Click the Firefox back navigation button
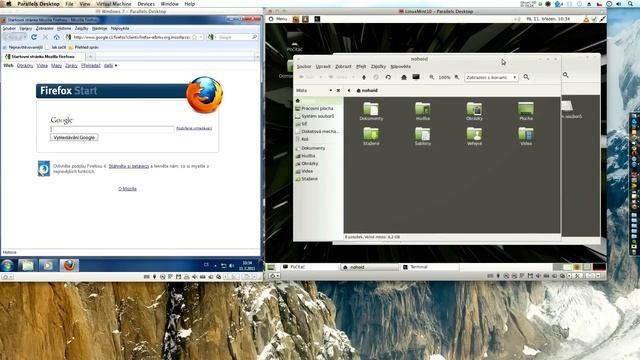640x360 pixels. coord(9,37)
